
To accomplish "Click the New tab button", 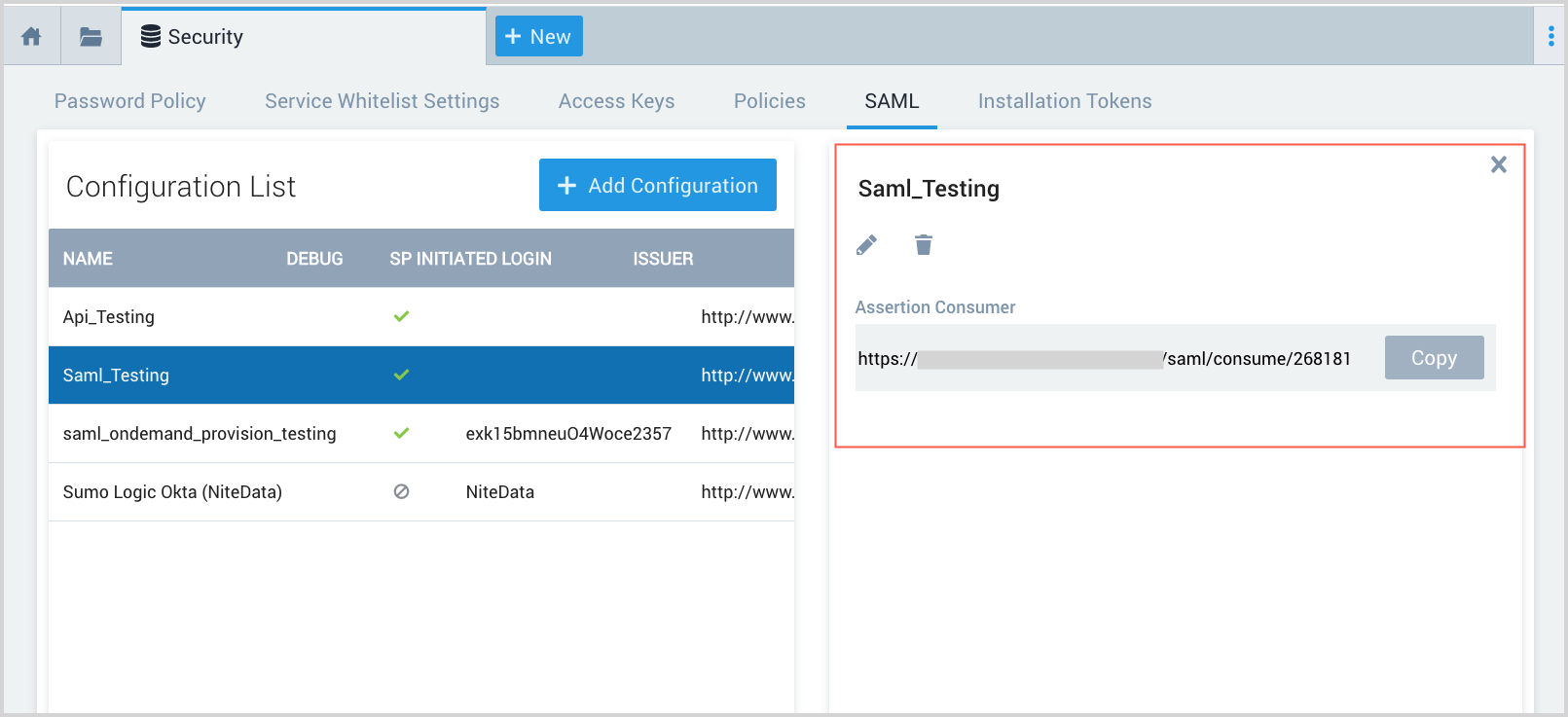I will click(x=538, y=37).
